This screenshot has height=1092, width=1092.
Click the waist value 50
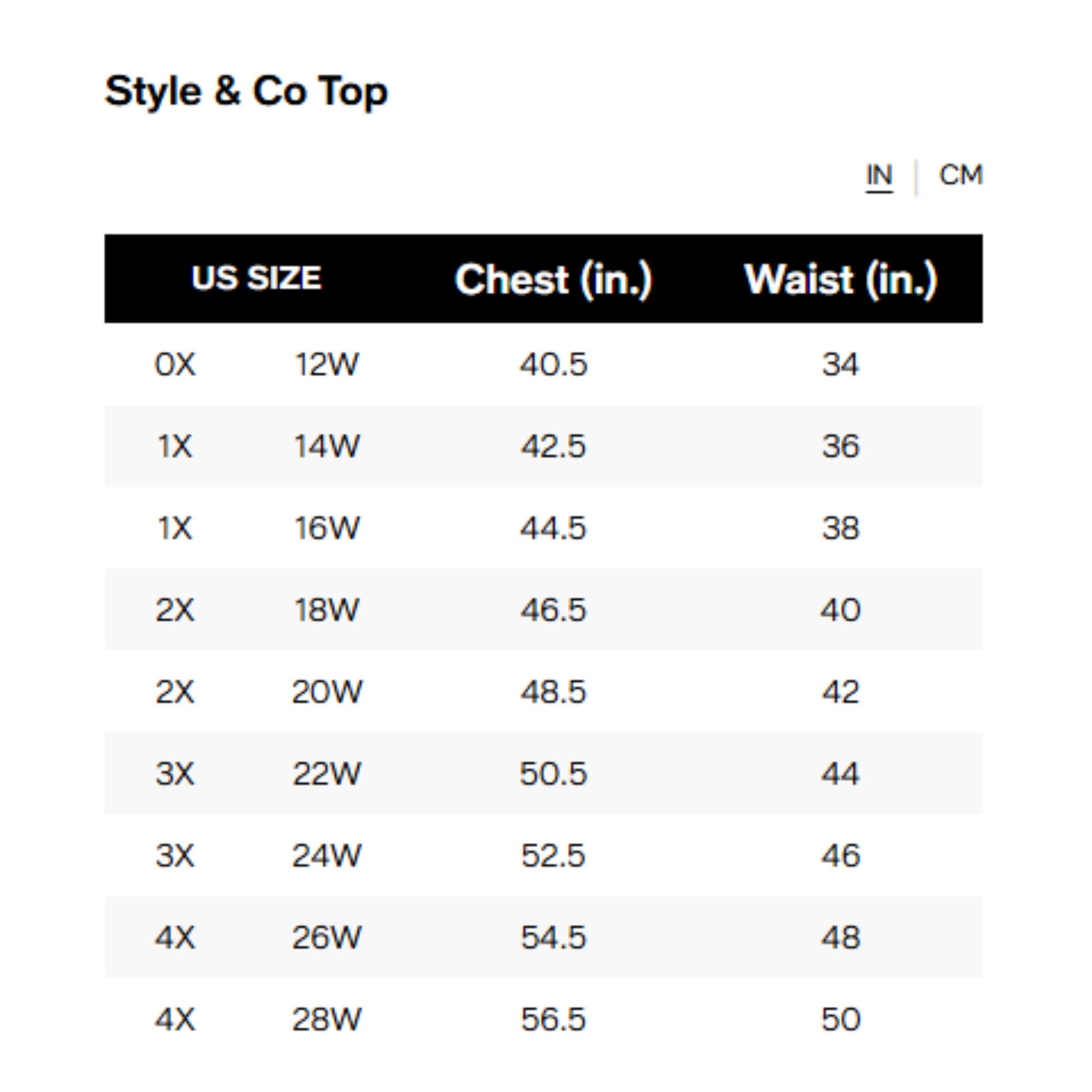[x=840, y=1019]
